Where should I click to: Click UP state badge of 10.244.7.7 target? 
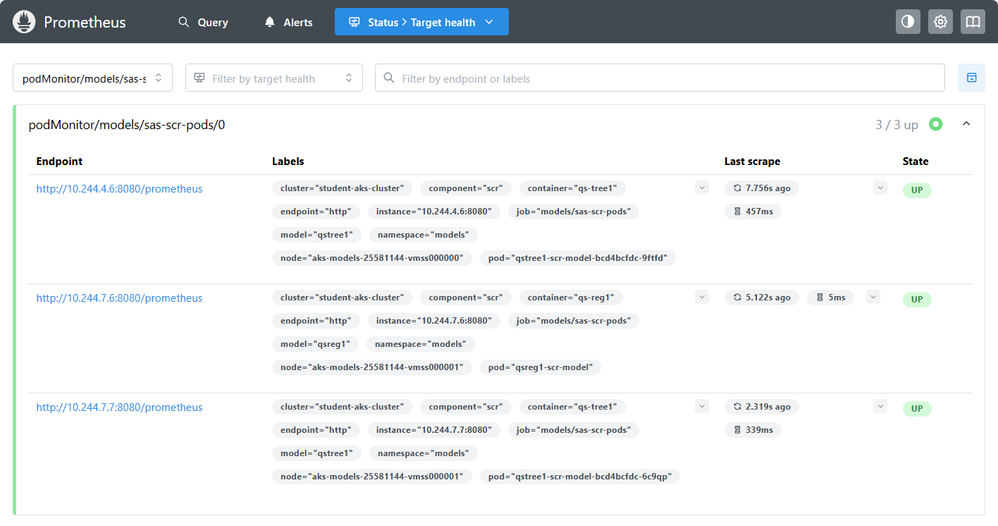pyautogui.click(x=917, y=408)
